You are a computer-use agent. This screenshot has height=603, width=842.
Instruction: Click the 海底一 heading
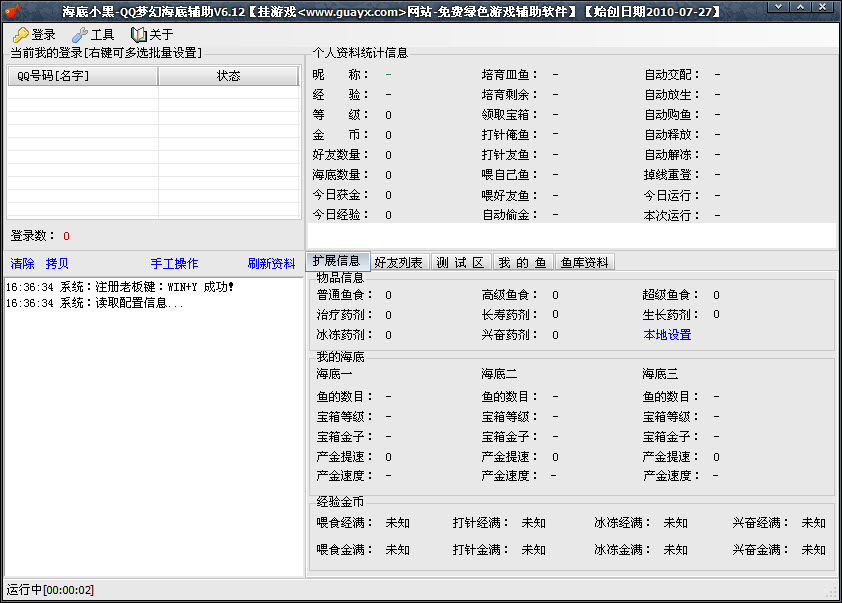334,374
